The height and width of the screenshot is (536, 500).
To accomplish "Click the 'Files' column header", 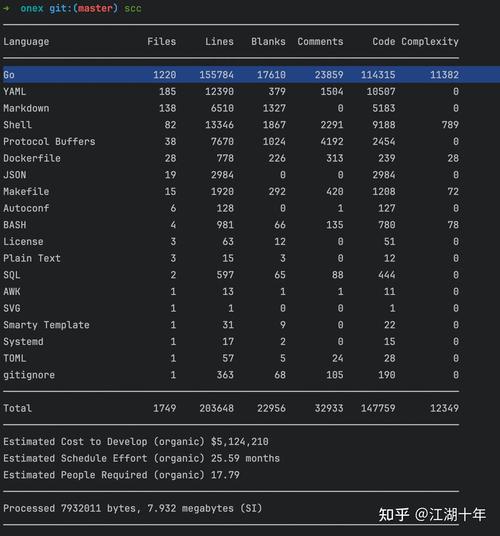I will click(162, 42).
